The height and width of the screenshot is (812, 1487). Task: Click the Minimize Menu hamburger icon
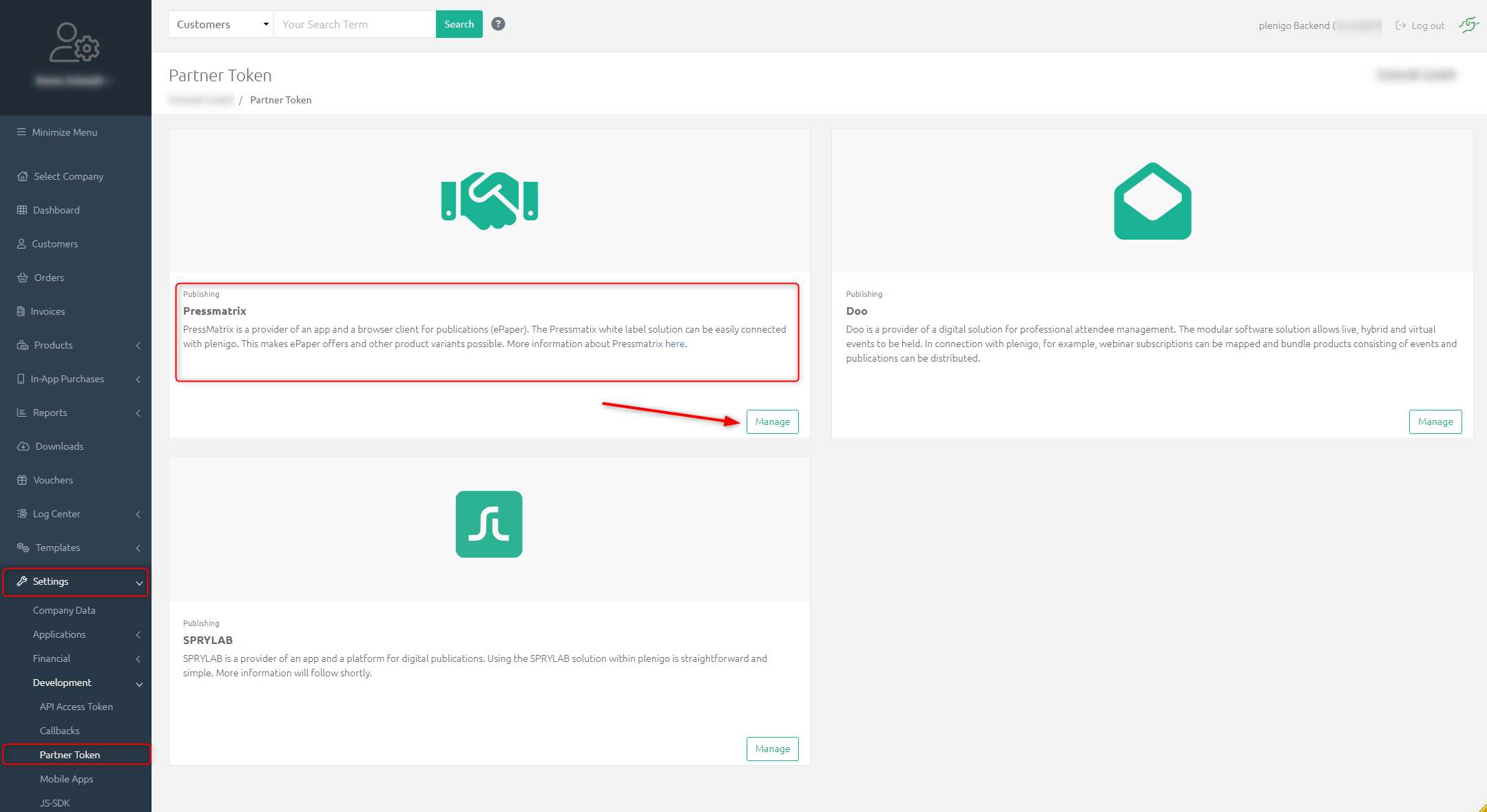[x=21, y=132]
